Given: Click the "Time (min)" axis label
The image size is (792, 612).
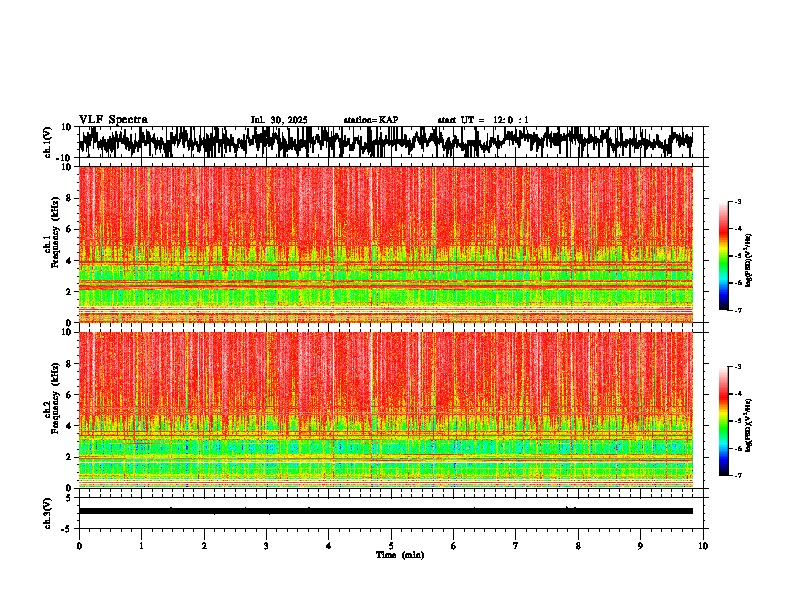Looking at the screenshot, I should coord(400,555).
